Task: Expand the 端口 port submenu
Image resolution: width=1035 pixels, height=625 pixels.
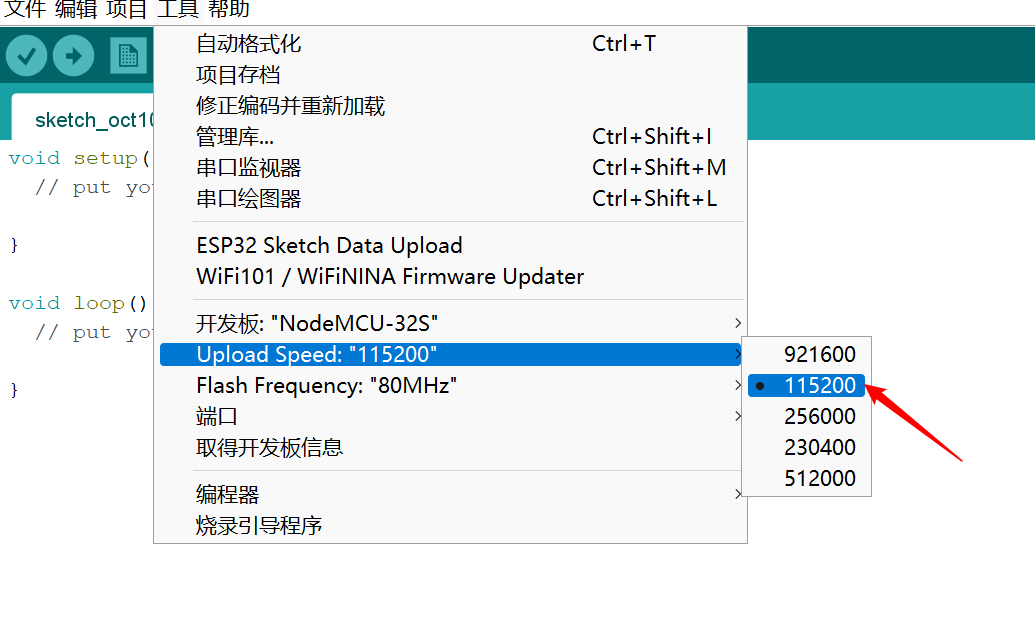Action: point(451,416)
